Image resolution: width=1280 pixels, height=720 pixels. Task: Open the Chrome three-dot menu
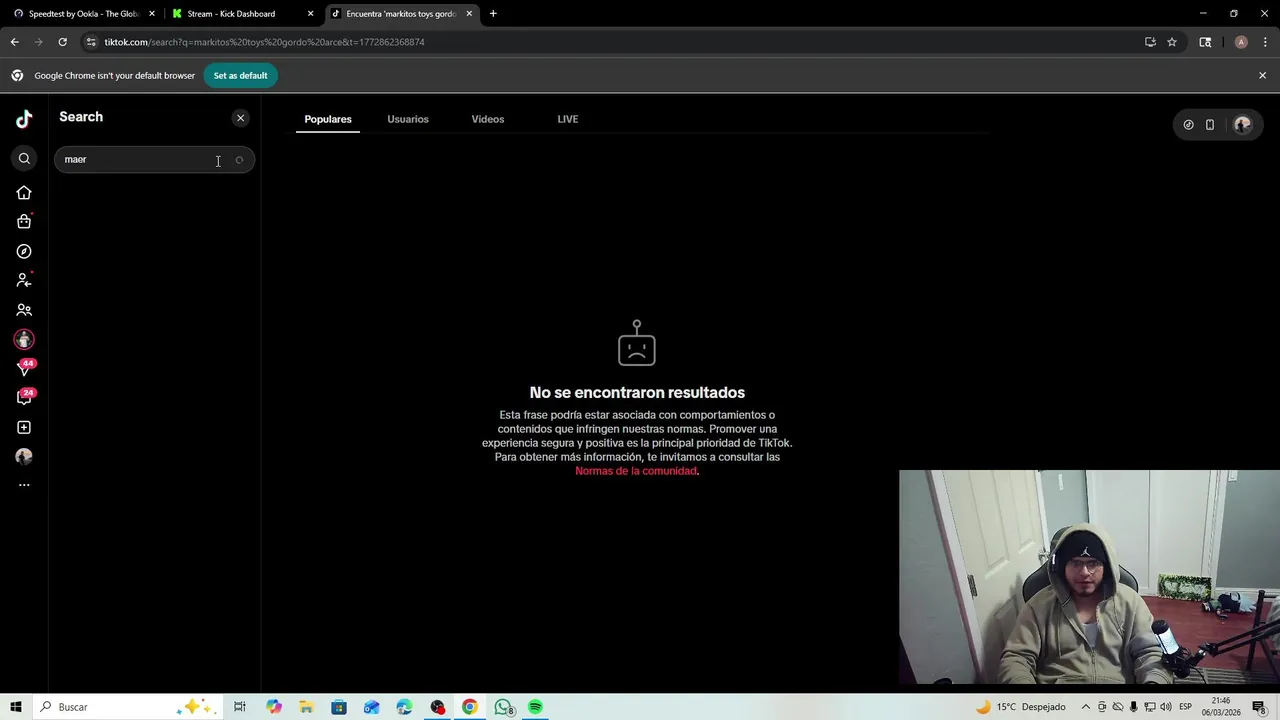point(1265,42)
